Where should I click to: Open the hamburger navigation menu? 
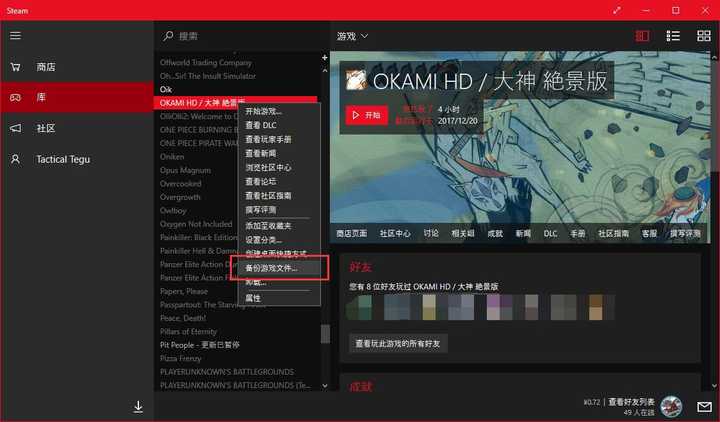(15, 36)
